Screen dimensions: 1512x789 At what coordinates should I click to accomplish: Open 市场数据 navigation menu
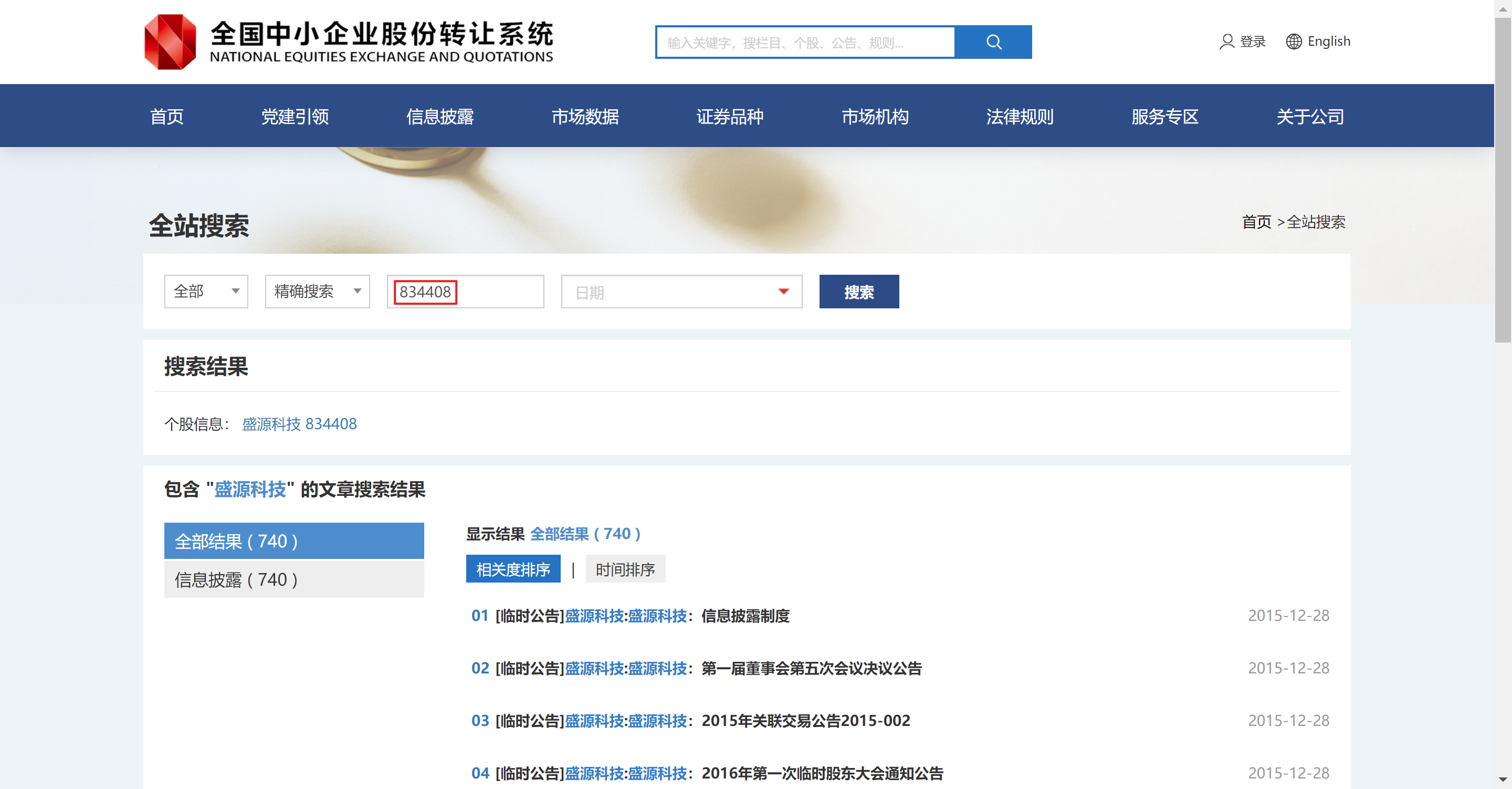(x=585, y=116)
